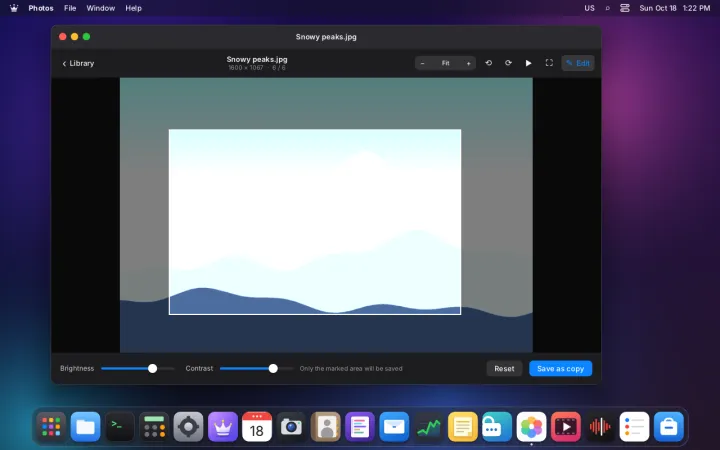The image size is (720, 450).
Task: Open Contacts from the dock
Action: [x=326, y=427]
